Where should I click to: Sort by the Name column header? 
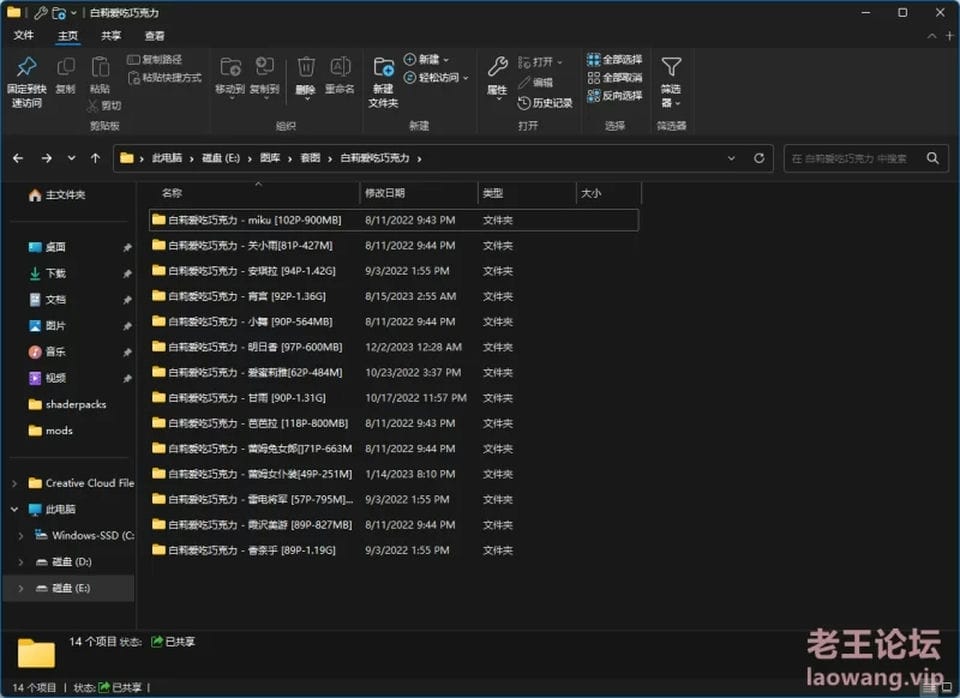pos(254,193)
